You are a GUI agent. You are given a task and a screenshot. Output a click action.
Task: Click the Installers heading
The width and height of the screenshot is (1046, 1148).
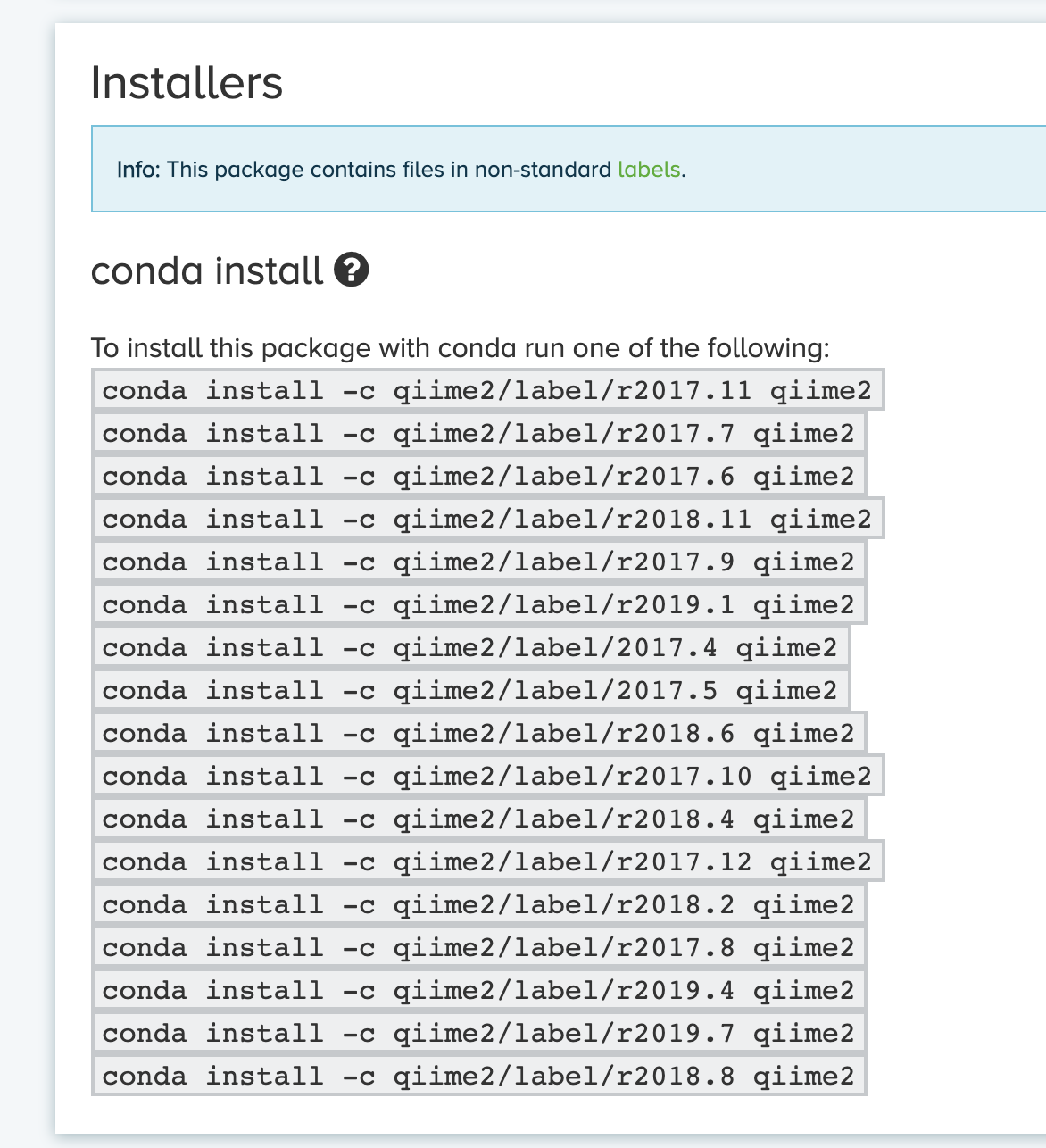[x=187, y=83]
